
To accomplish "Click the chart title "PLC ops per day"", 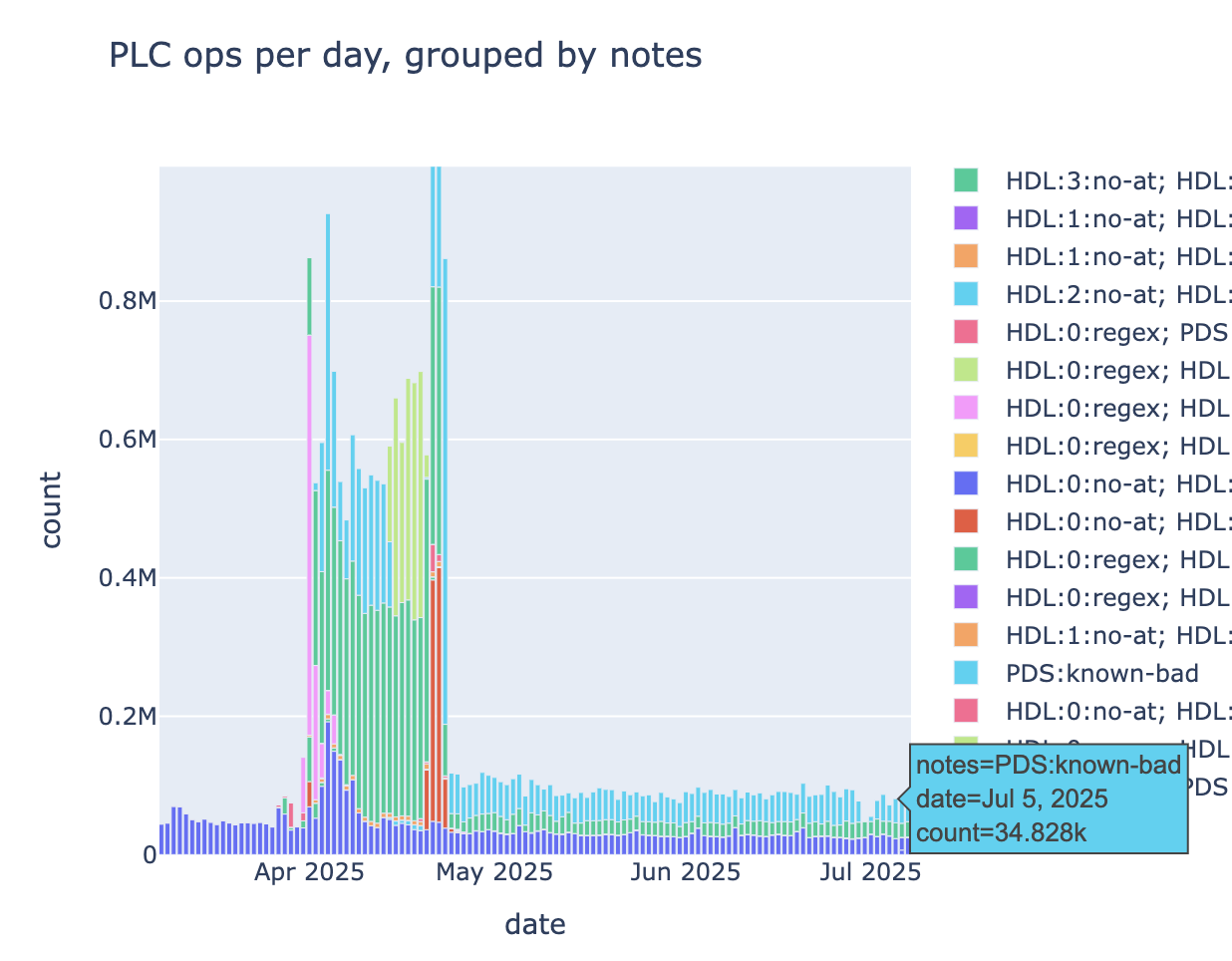I will [x=405, y=56].
